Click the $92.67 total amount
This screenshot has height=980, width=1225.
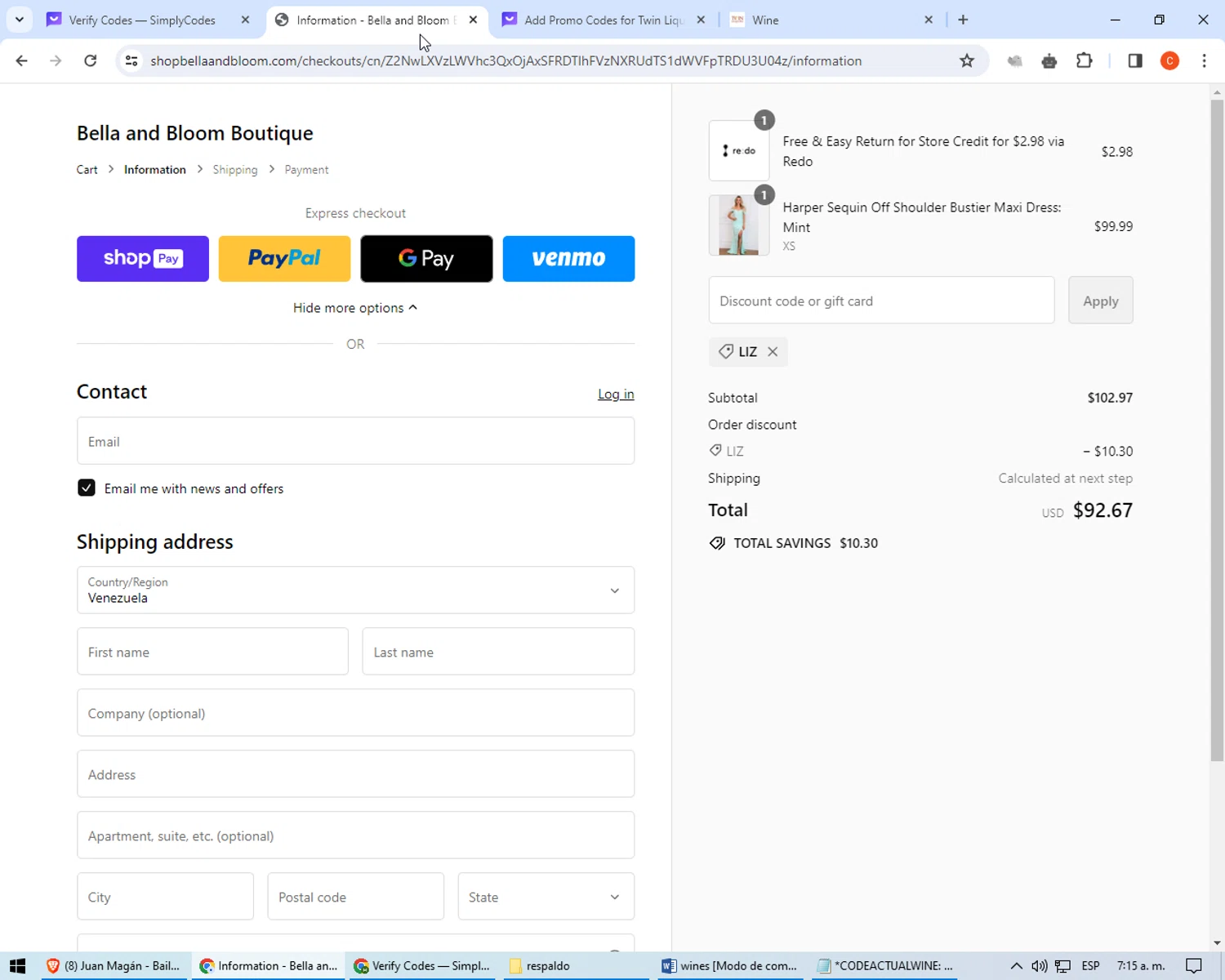pyautogui.click(x=1102, y=510)
